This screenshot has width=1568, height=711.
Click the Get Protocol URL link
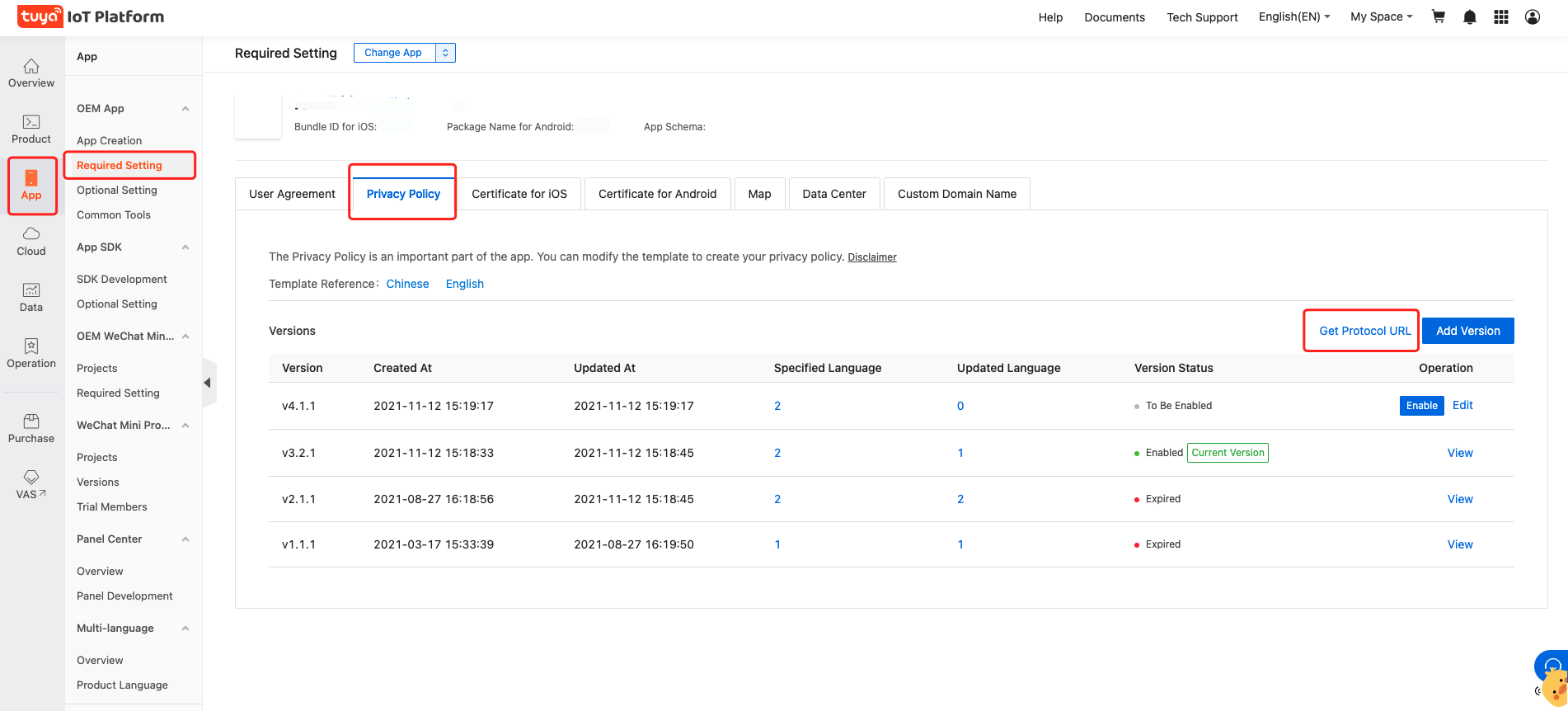[x=1364, y=331]
